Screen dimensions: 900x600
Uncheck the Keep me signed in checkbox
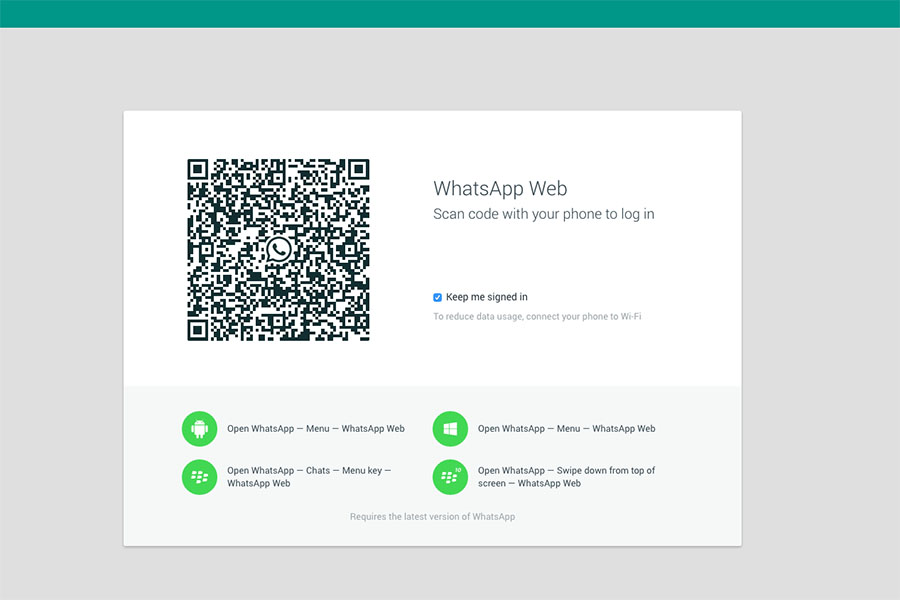click(437, 297)
